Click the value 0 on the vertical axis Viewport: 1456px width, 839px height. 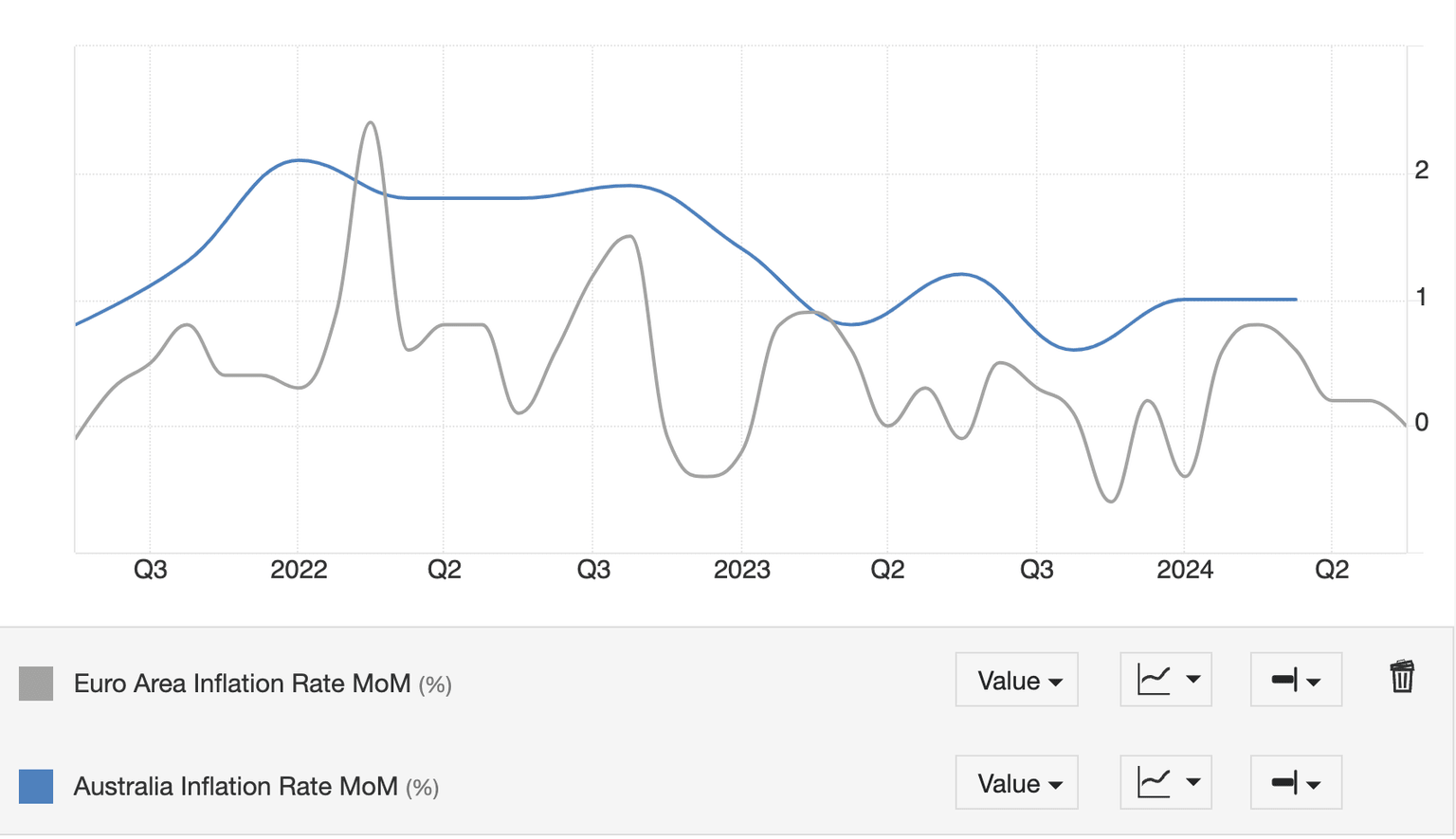(1421, 423)
